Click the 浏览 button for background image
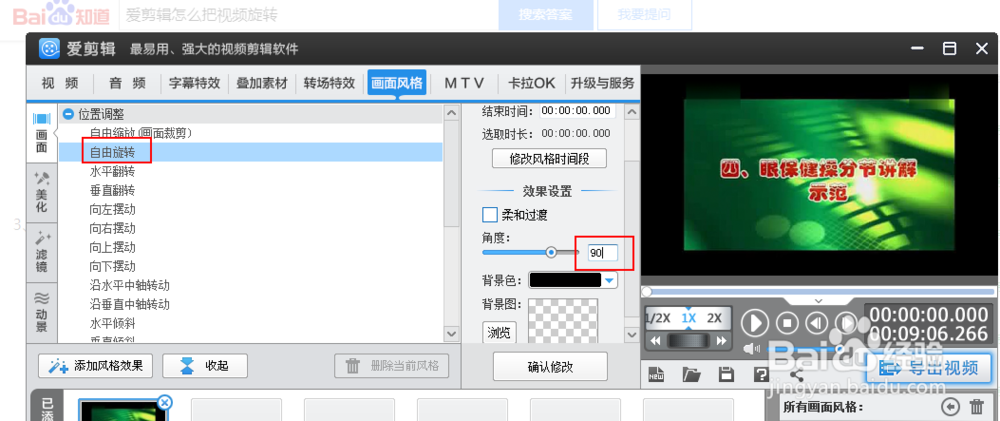 click(x=499, y=332)
